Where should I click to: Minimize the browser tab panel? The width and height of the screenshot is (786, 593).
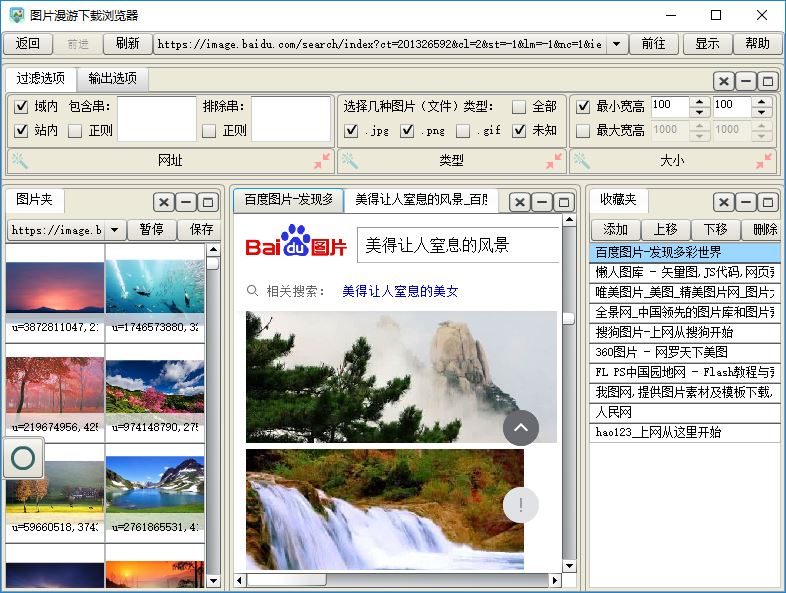542,203
